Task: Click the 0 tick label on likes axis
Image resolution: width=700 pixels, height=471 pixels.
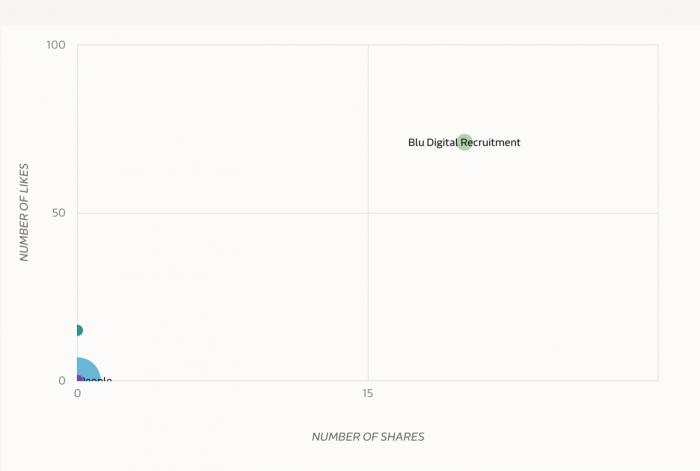Action: pos(62,381)
